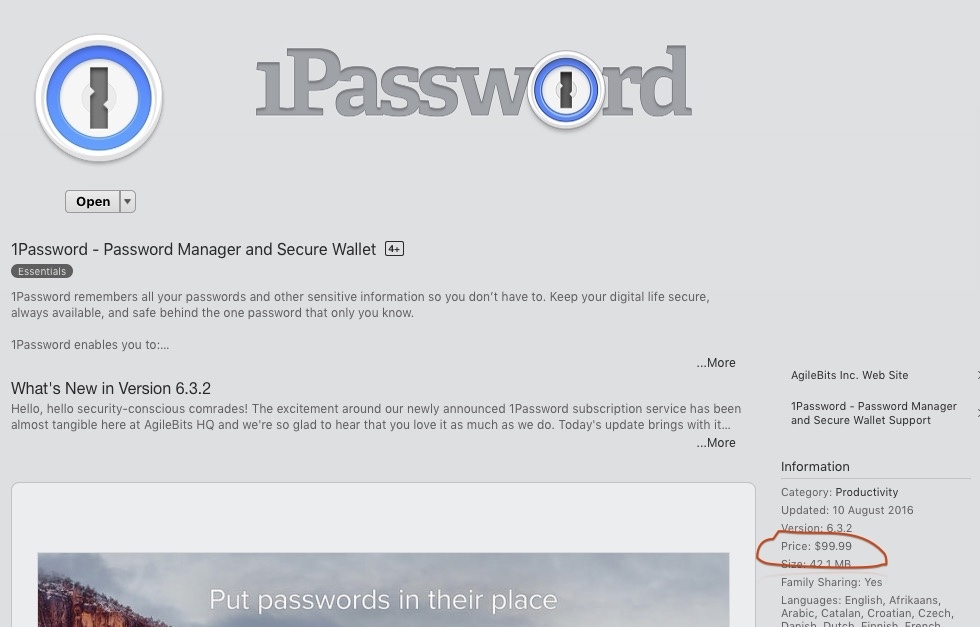Select the Essentials category badge

(x=42, y=271)
